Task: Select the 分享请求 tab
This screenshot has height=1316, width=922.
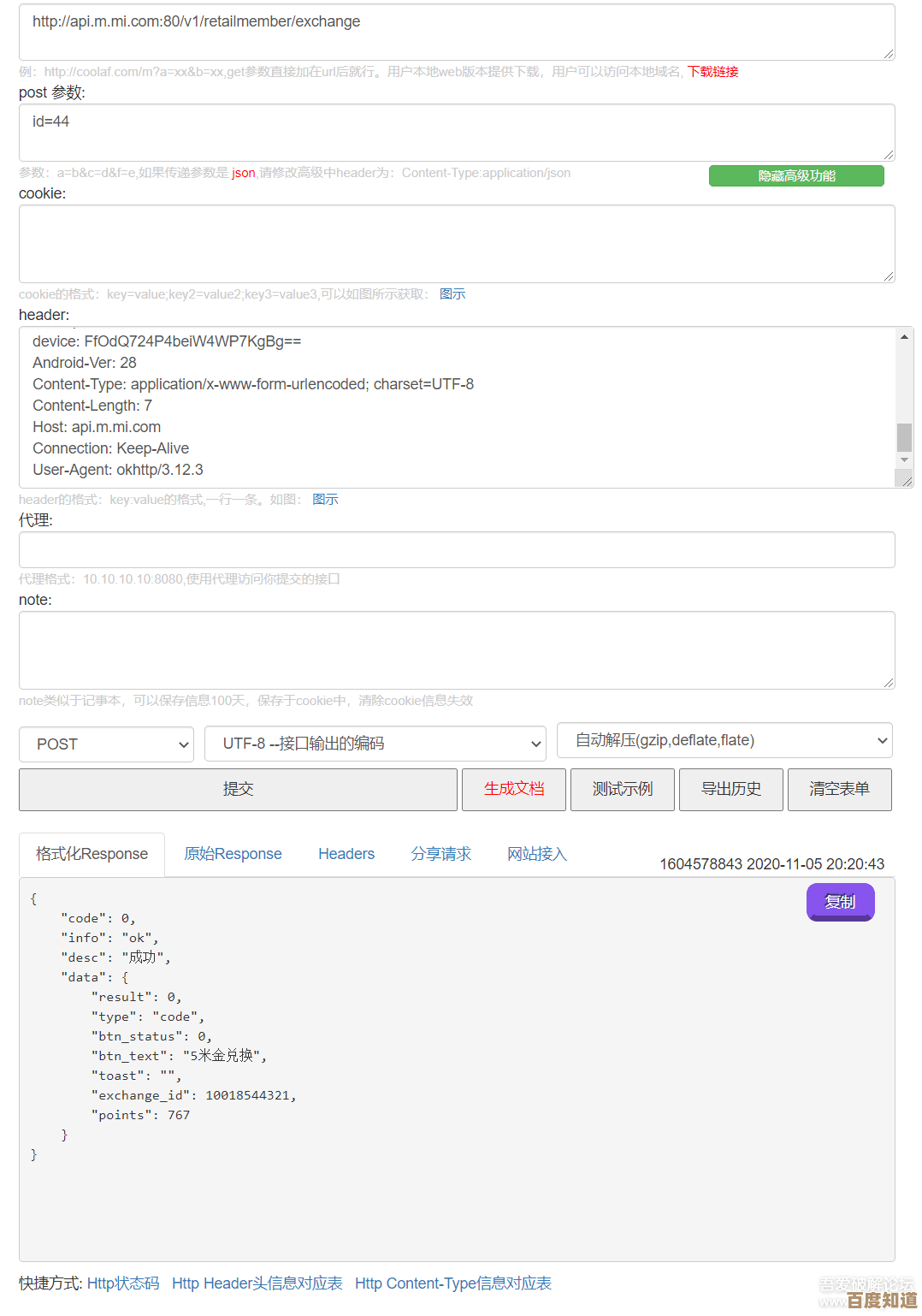Action: tap(440, 854)
